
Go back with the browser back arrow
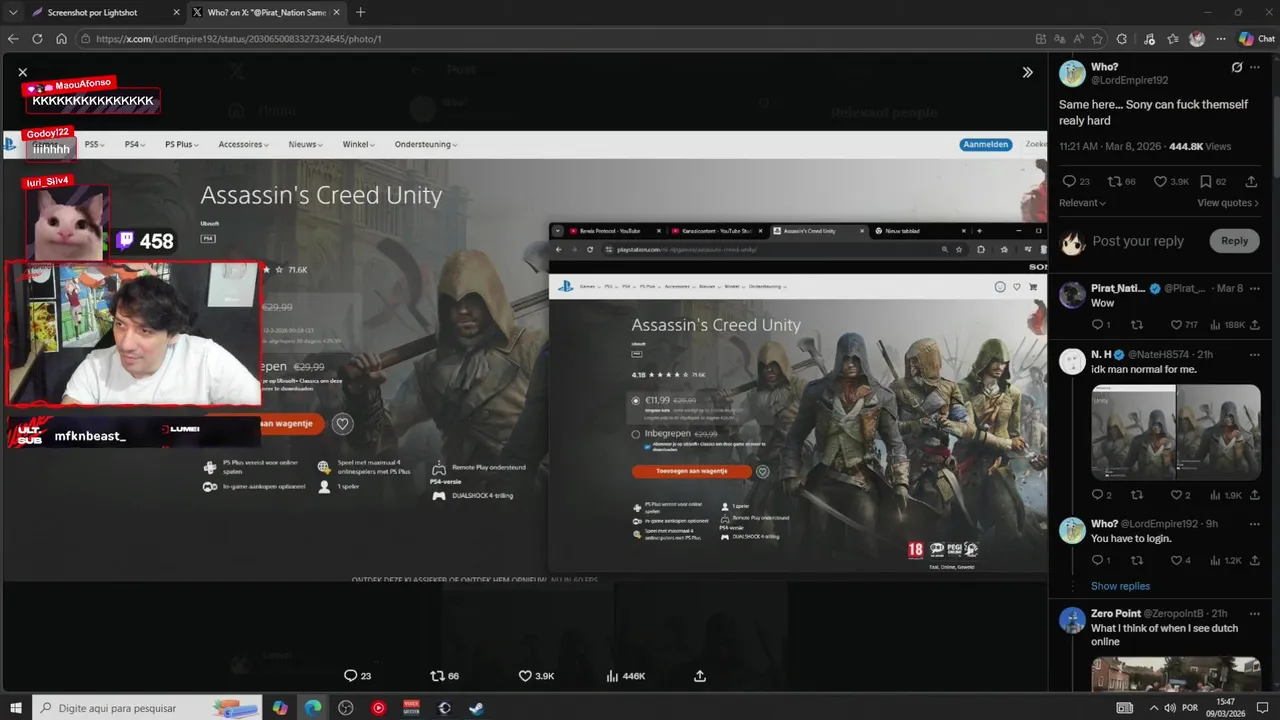pyautogui.click(x=14, y=39)
